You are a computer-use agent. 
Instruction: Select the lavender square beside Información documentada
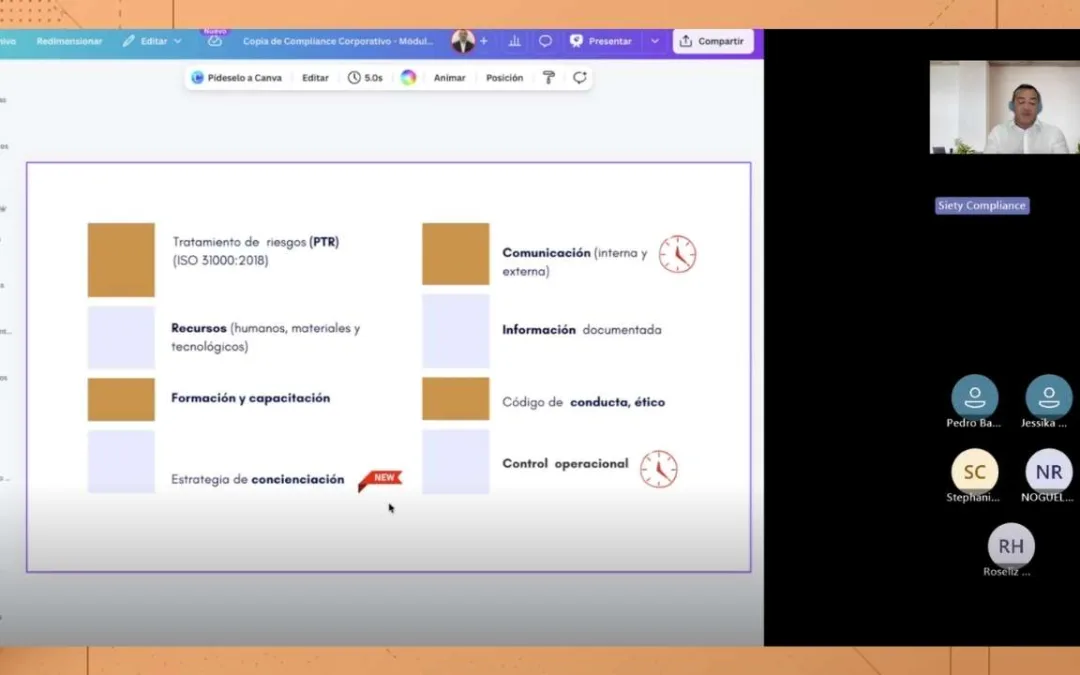click(x=456, y=331)
